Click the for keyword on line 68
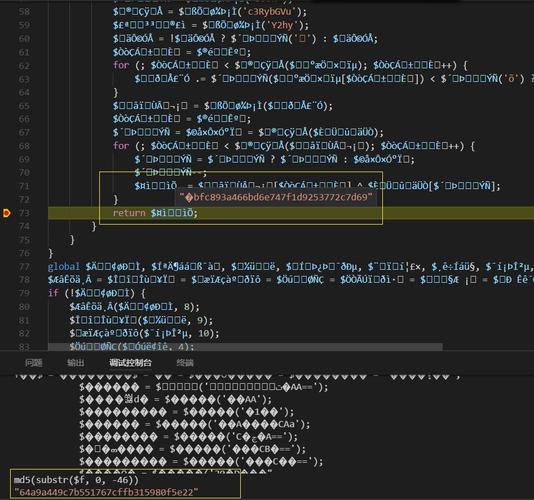Screen dimensions: 534x500 (121, 146)
